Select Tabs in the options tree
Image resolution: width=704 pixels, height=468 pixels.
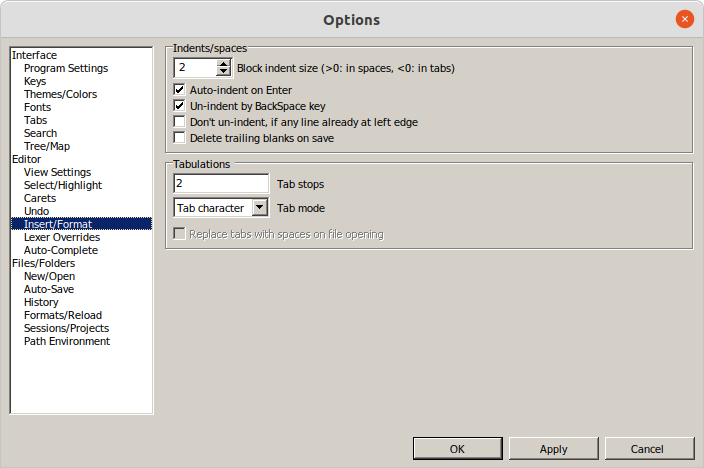click(x=35, y=120)
